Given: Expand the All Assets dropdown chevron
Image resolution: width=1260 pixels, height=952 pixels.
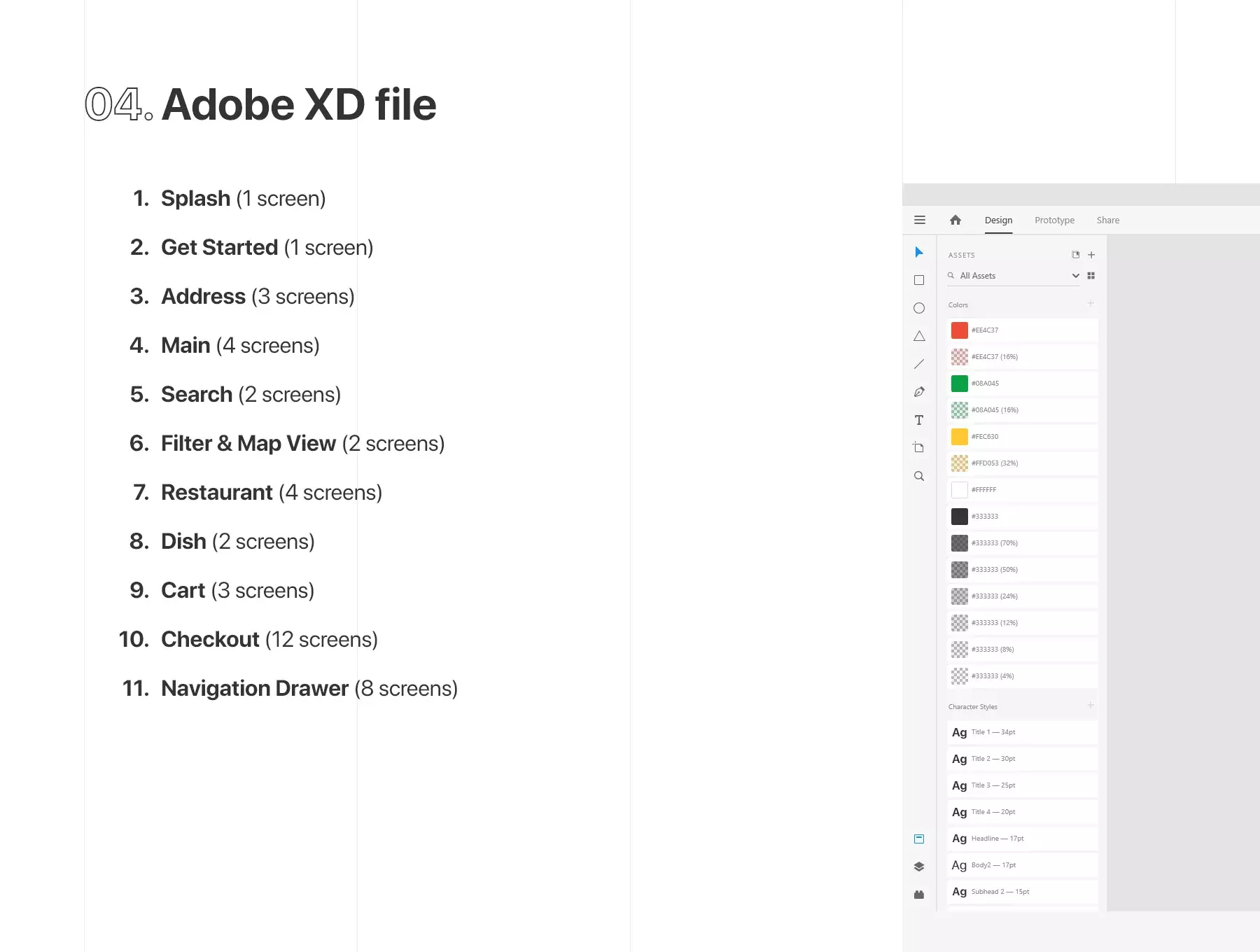Looking at the screenshot, I should pos(1075,276).
